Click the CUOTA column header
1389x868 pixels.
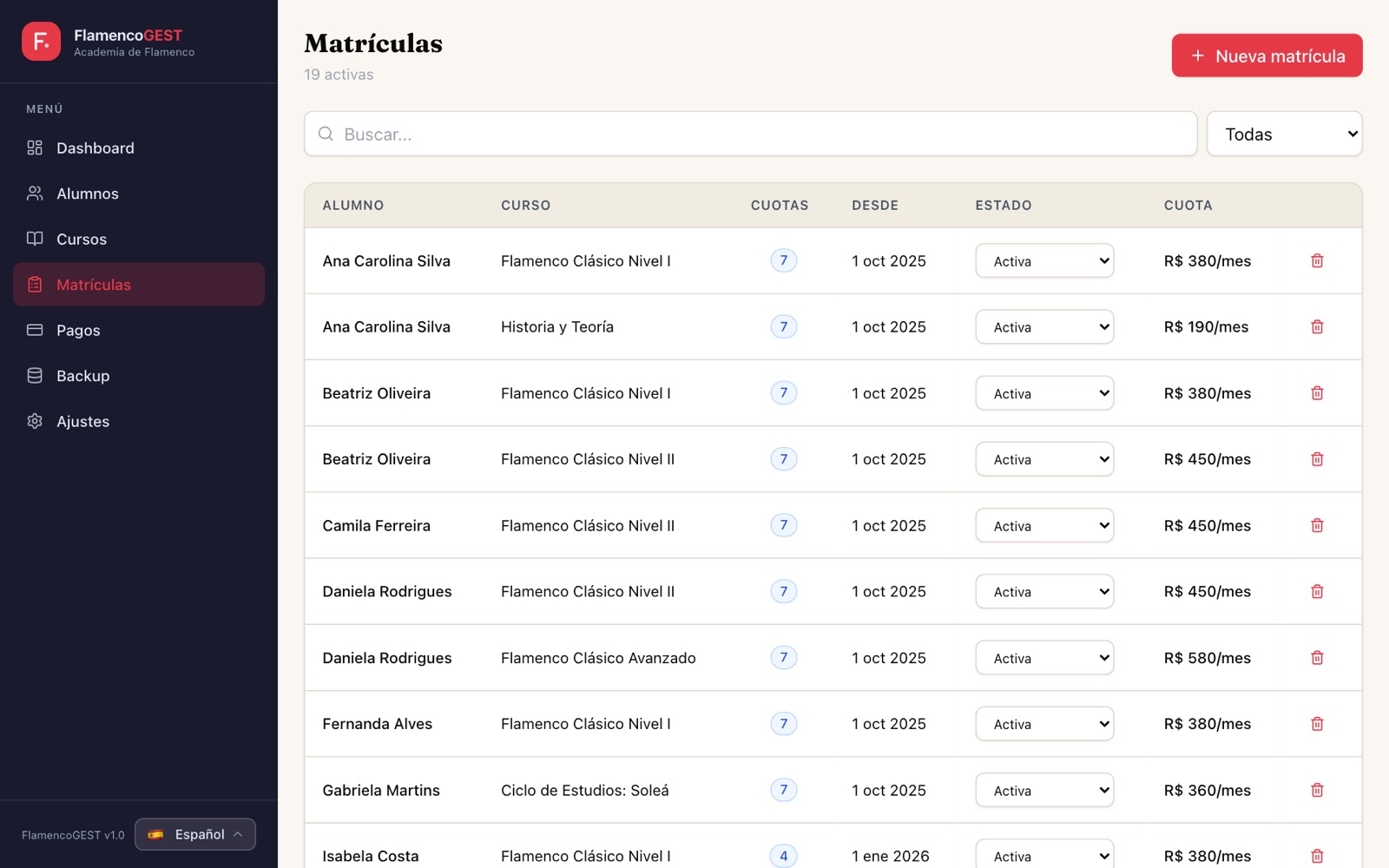pyautogui.click(x=1188, y=206)
